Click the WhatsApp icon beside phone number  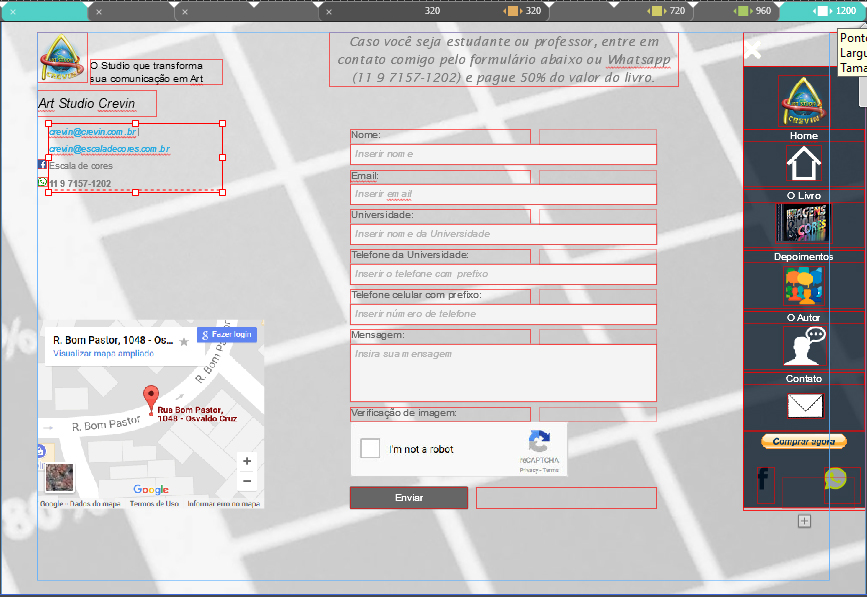click(43, 182)
